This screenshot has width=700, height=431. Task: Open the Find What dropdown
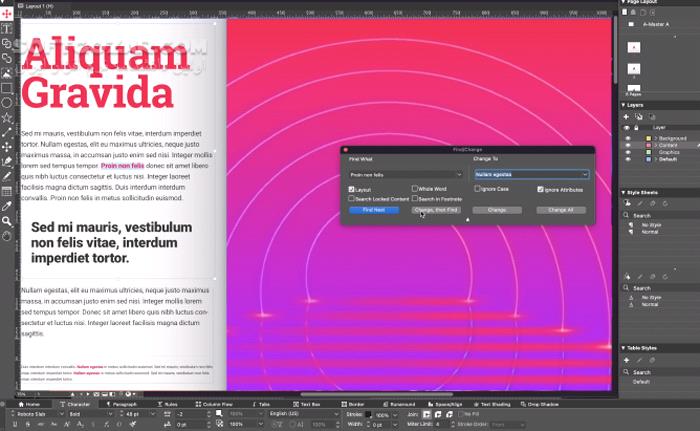[459, 175]
